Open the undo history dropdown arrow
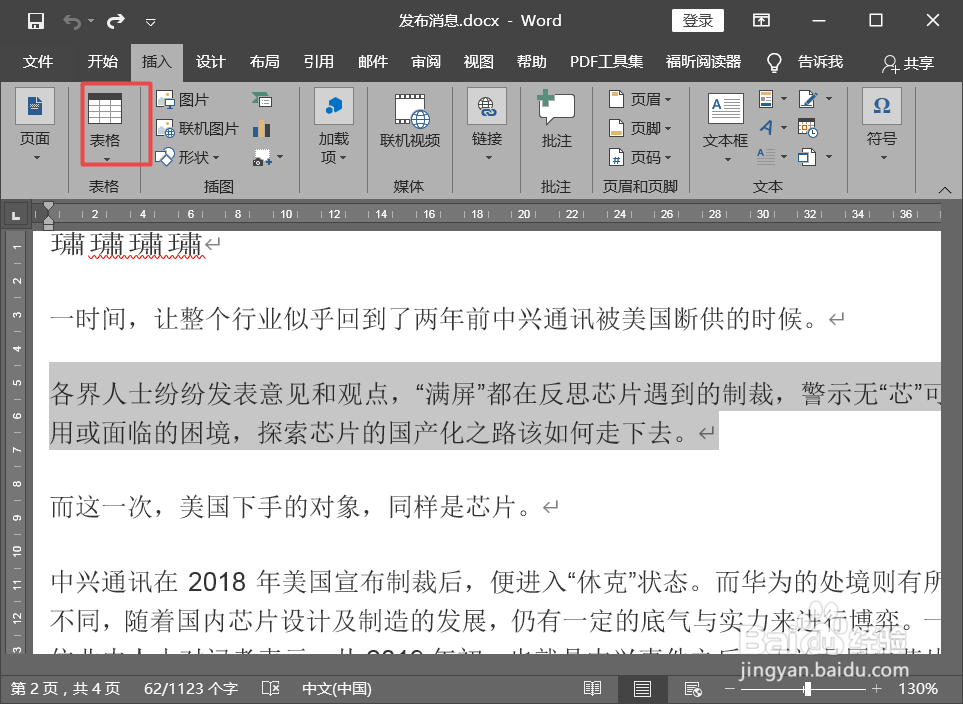The image size is (963, 704). [x=91, y=22]
